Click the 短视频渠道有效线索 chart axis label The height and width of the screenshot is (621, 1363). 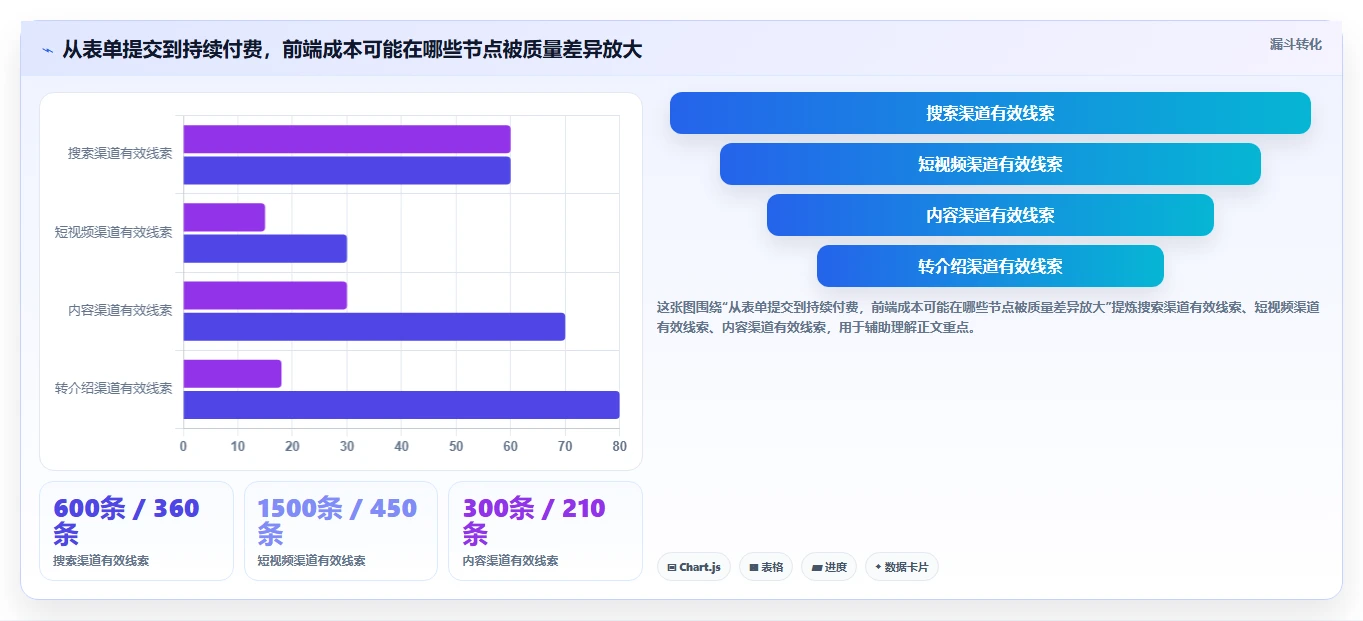[x=113, y=232]
